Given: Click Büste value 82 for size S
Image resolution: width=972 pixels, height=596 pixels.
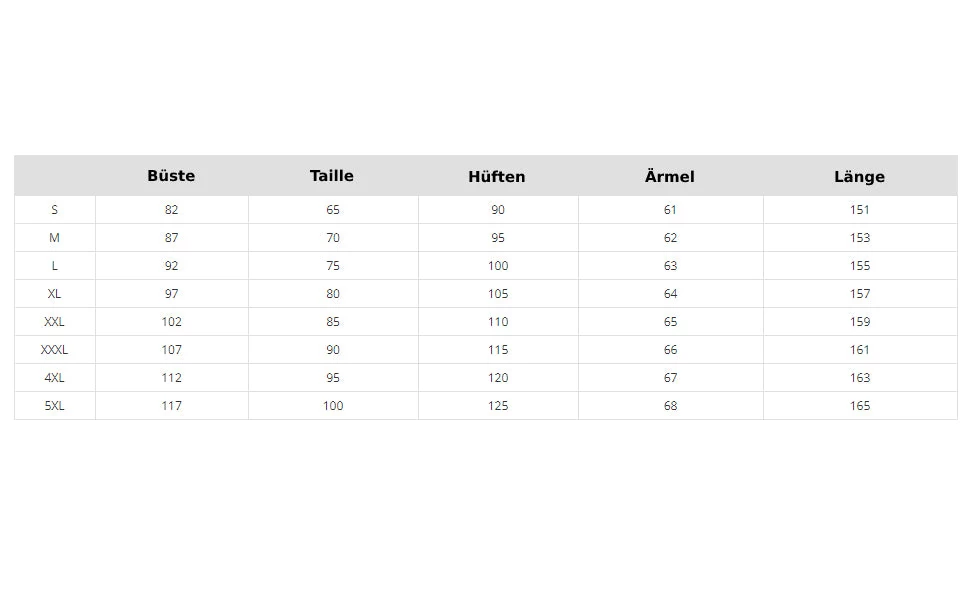Looking at the screenshot, I should 172,210.
